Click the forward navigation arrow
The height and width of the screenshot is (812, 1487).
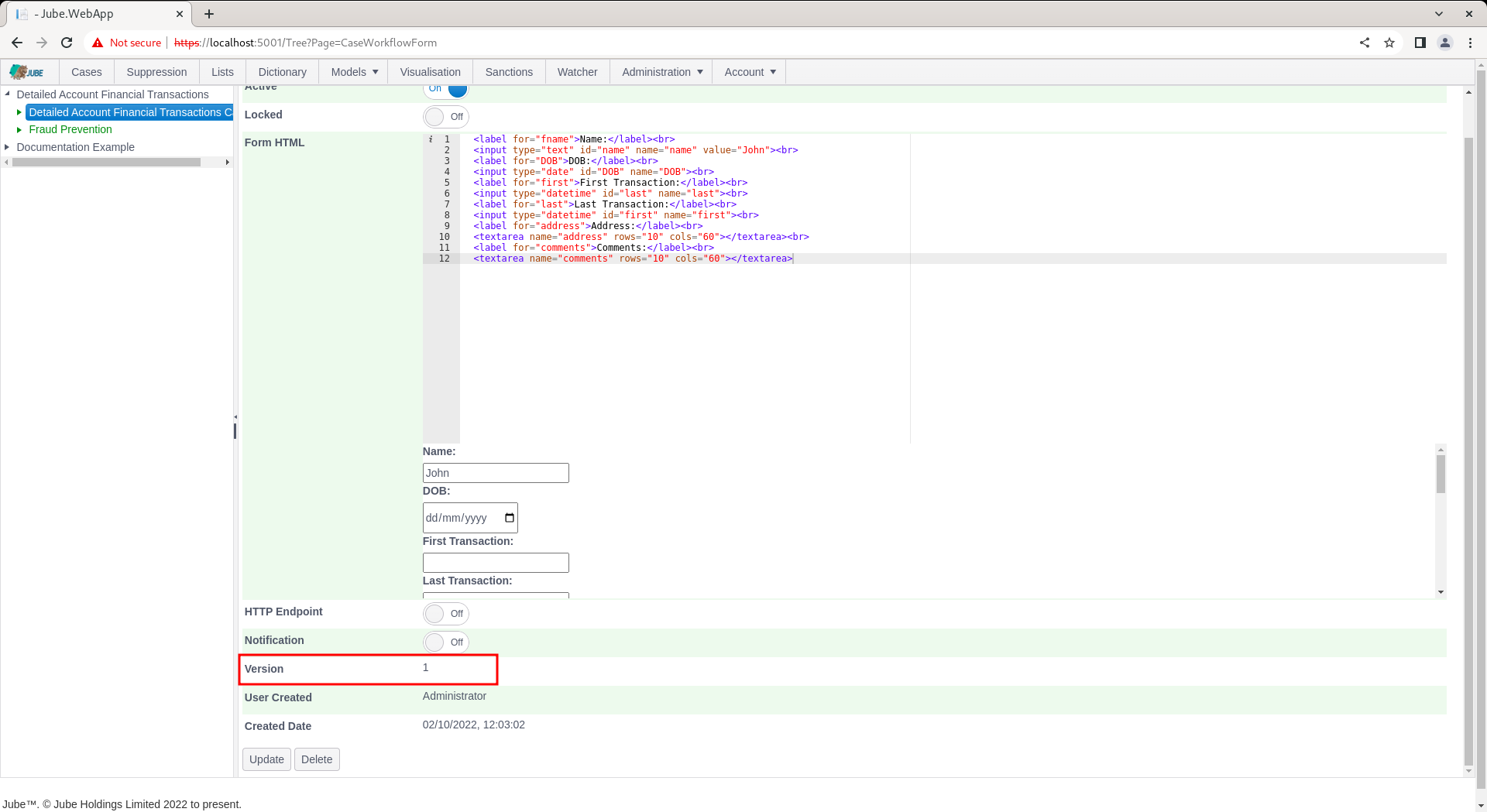[42, 43]
